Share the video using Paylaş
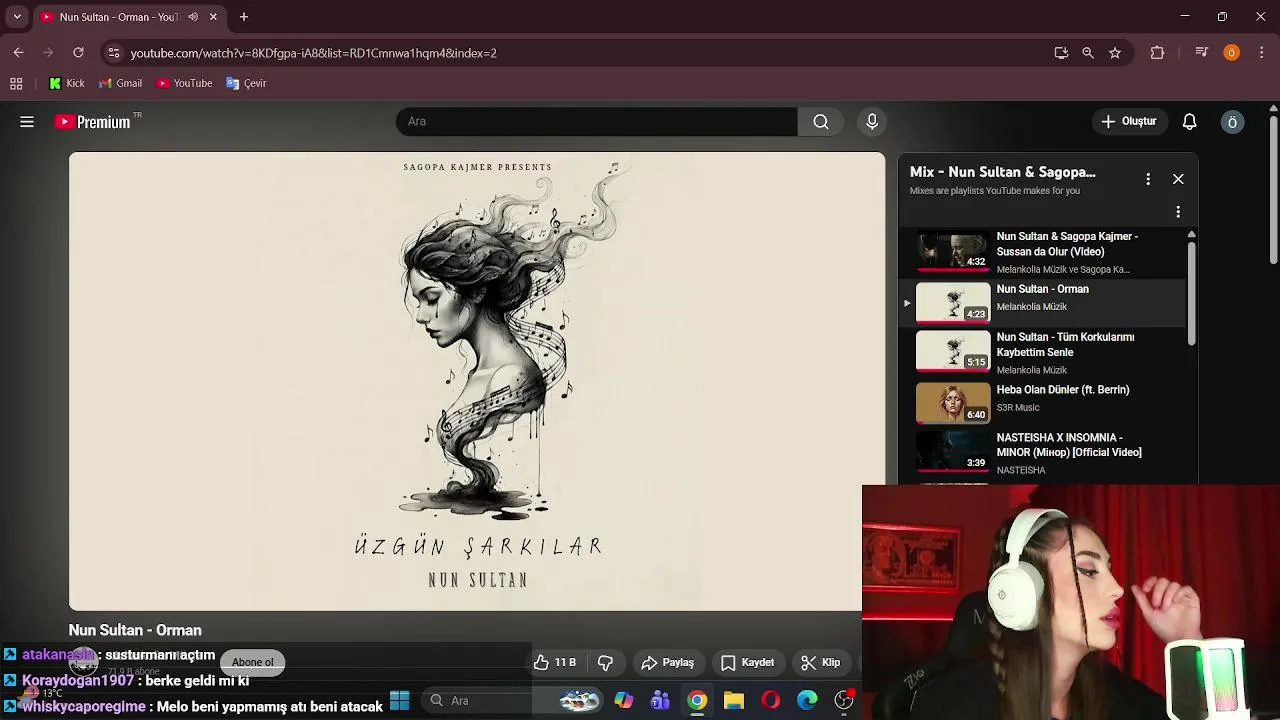Screen dimensions: 1280x720 click(667, 662)
